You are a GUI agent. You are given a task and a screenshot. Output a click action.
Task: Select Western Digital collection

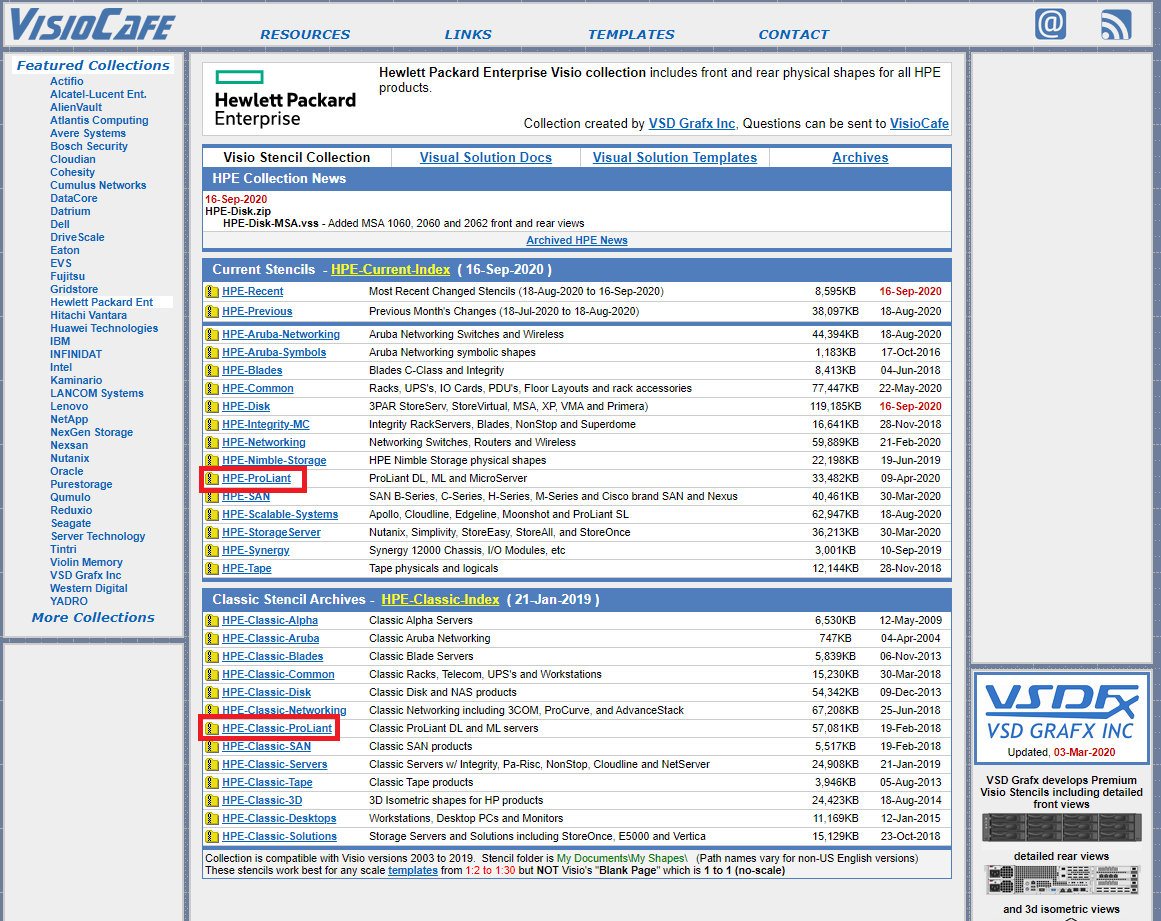(89, 588)
